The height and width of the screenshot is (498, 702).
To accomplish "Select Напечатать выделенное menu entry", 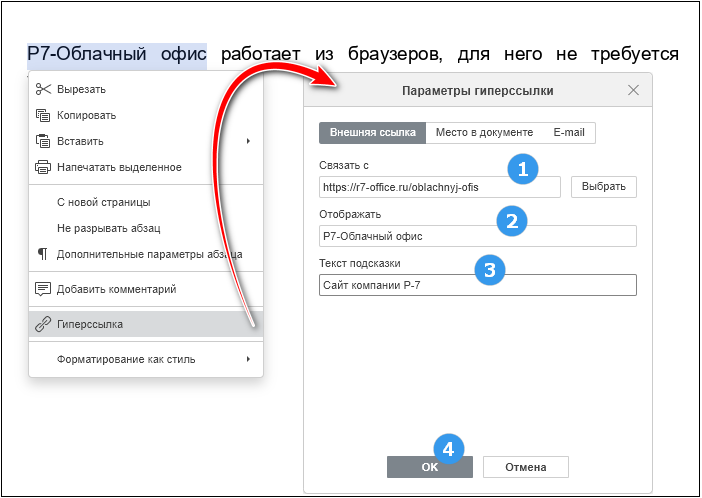I will 146,167.
